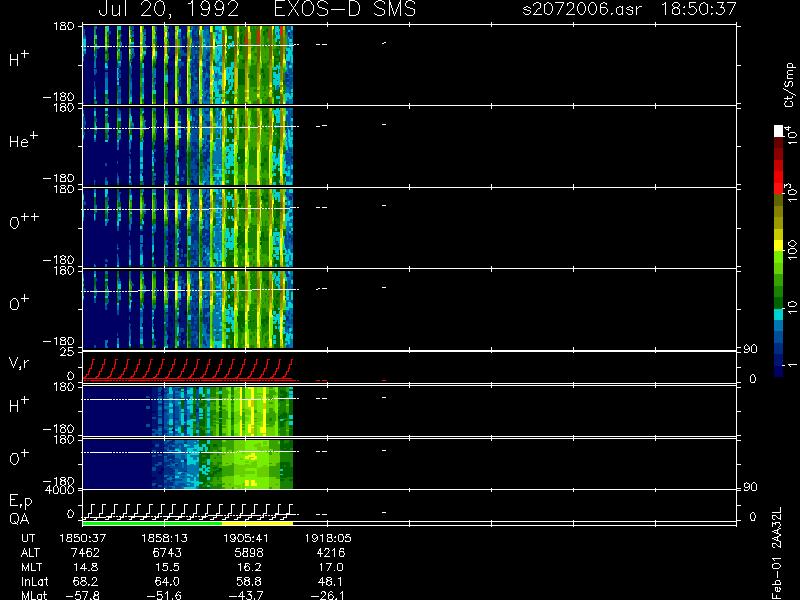
Task: Click the MLT value "15.5"
Action: click(167, 567)
